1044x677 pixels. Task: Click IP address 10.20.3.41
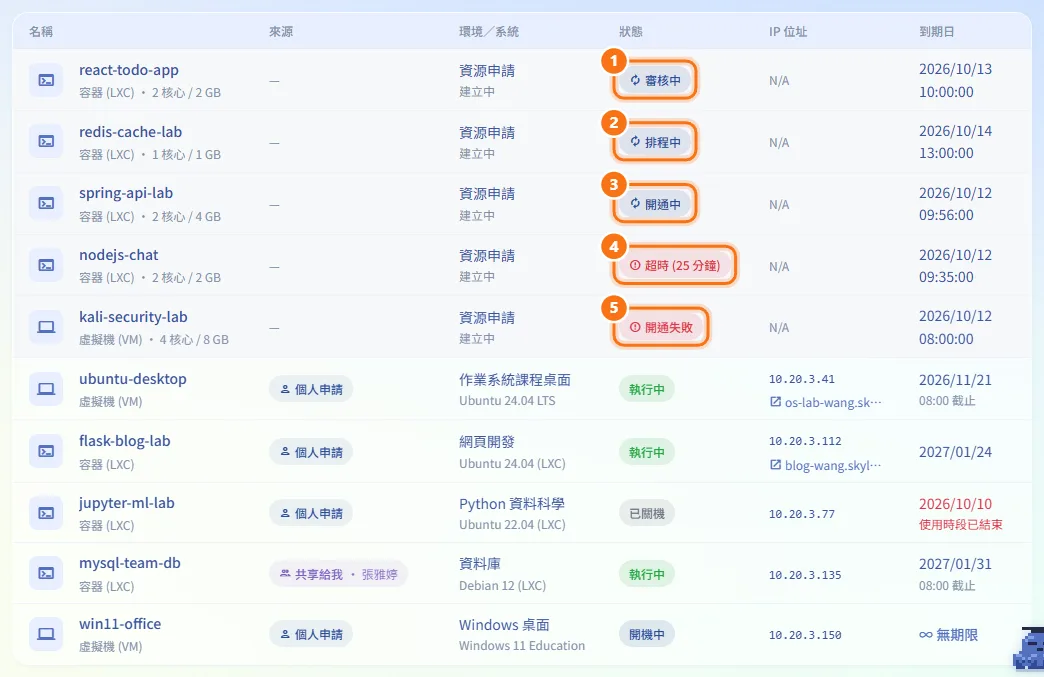802,379
